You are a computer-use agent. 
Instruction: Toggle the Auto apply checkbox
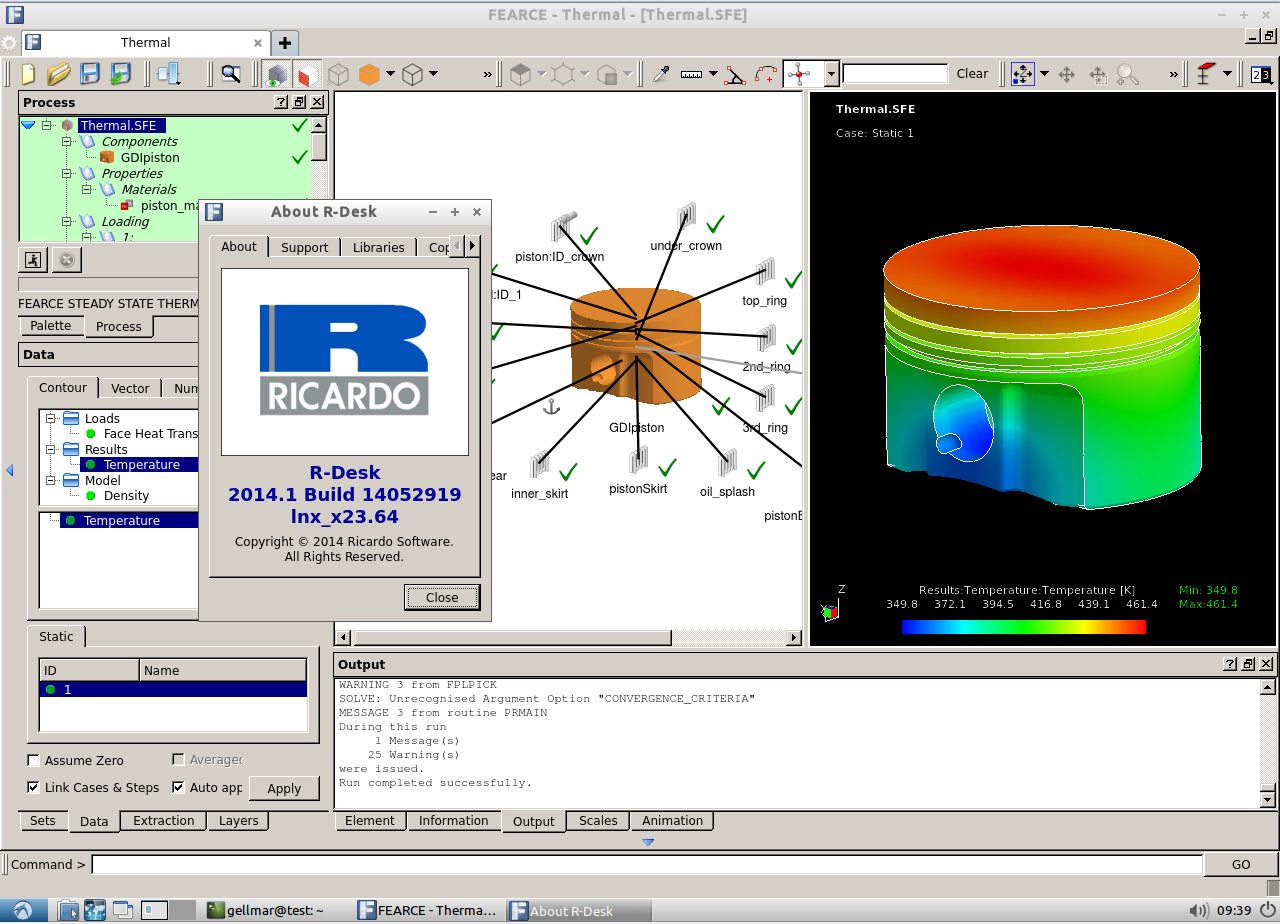click(x=179, y=787)
